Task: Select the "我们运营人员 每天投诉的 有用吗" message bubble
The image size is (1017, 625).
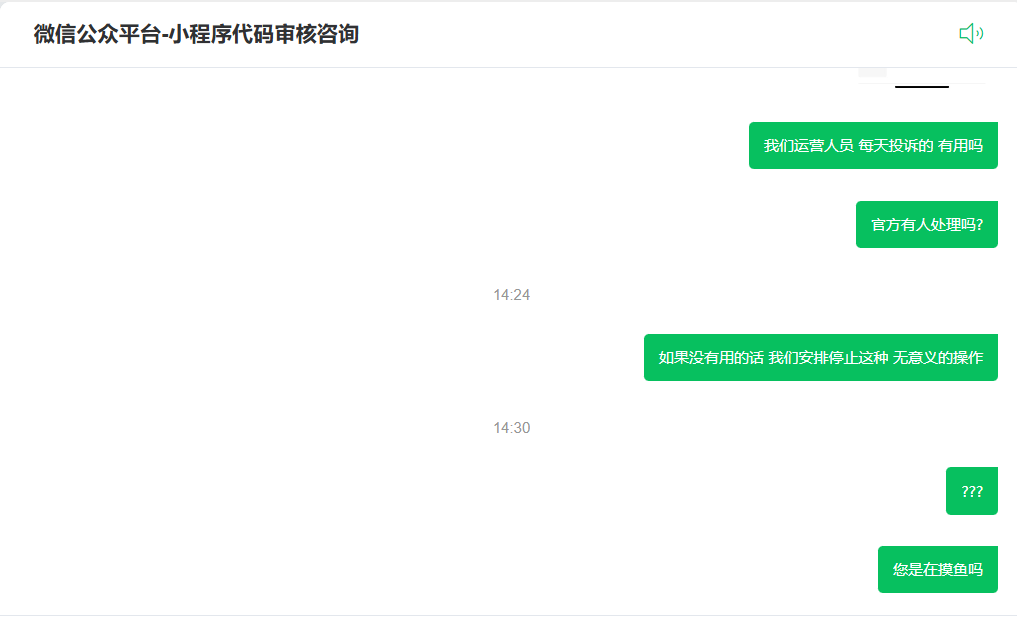Action: click(x=873, y=145)
